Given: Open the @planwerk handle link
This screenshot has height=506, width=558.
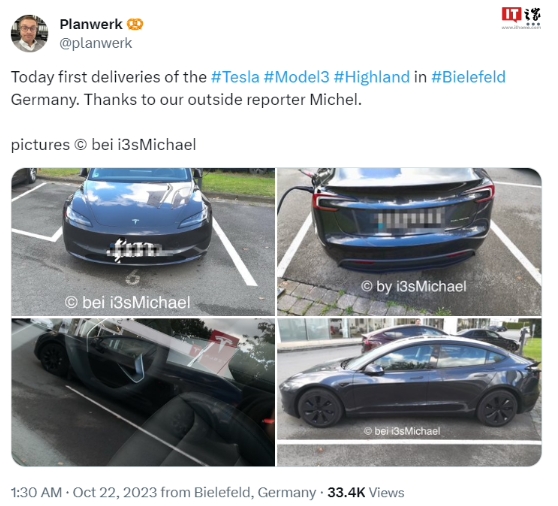Looking at the screenshot, I should (x=96, y=43).
